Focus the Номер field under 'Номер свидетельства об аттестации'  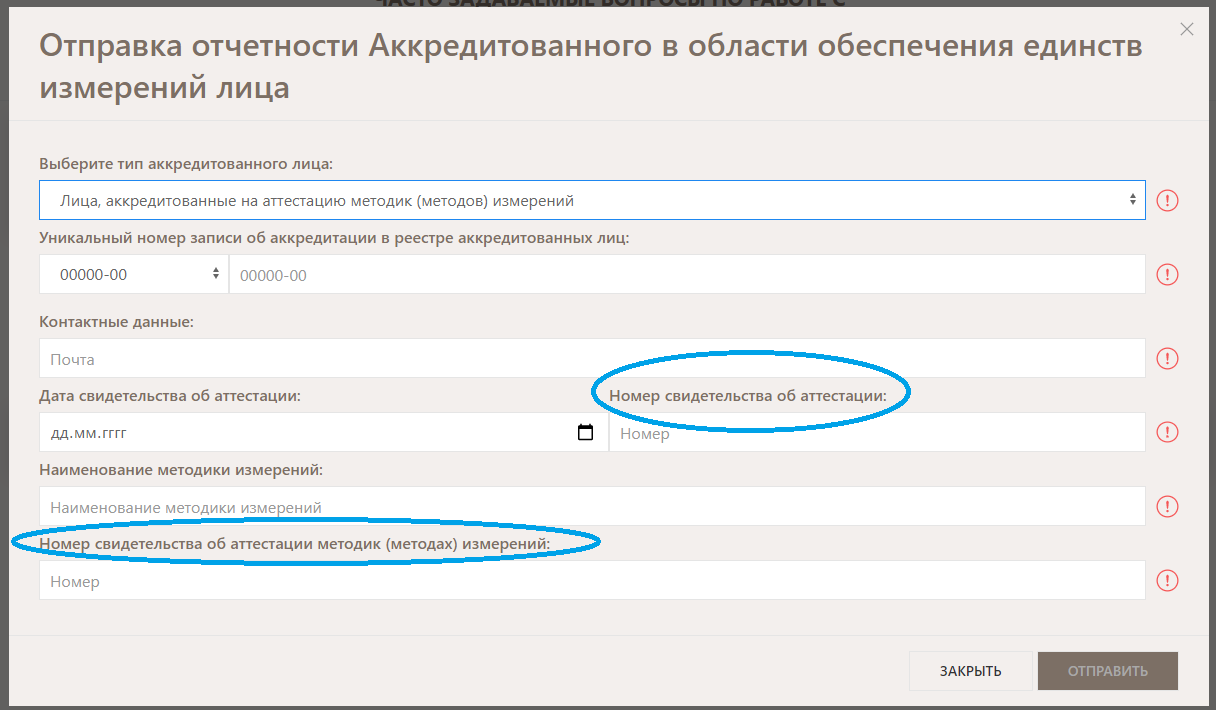coord(876,433)
